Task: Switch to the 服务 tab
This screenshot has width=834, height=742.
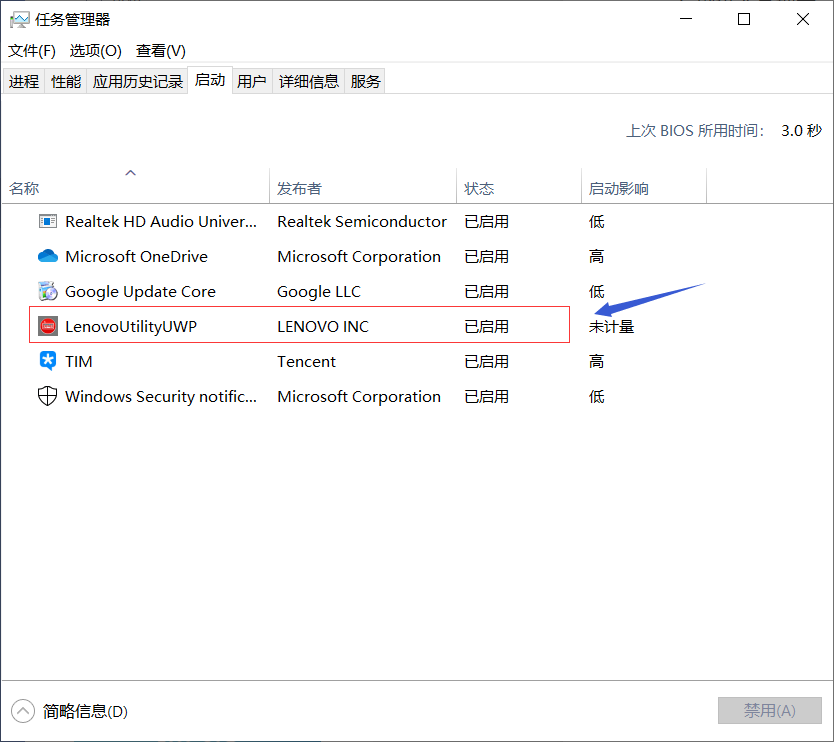Action: point(365,81)
